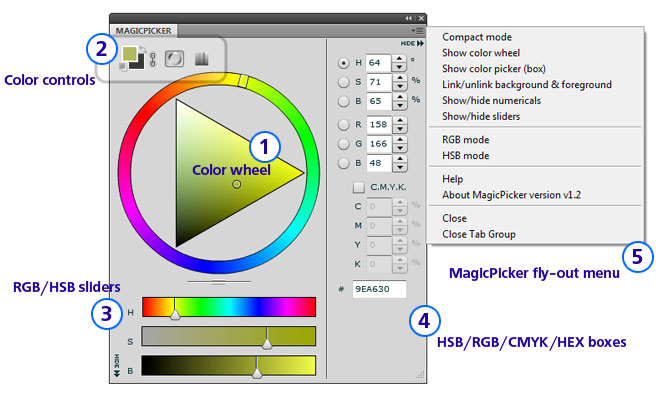The image size is (656, 396).
Task: Click vertical HIDE arrows beside sliders
Action: (x=117, y=365)
